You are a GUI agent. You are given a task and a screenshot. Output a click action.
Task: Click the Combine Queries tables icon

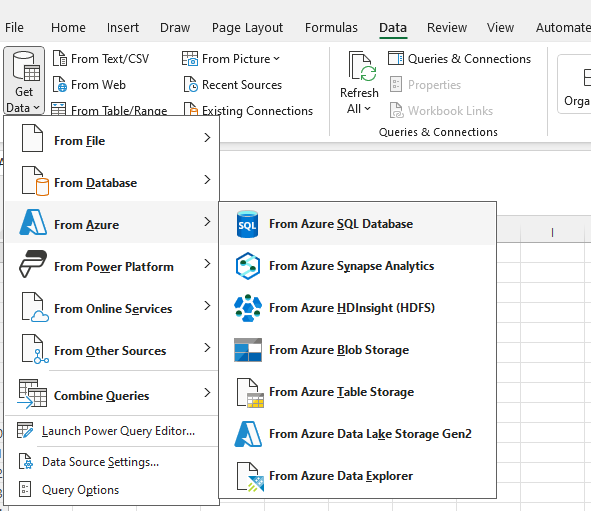tap(32, 394)
